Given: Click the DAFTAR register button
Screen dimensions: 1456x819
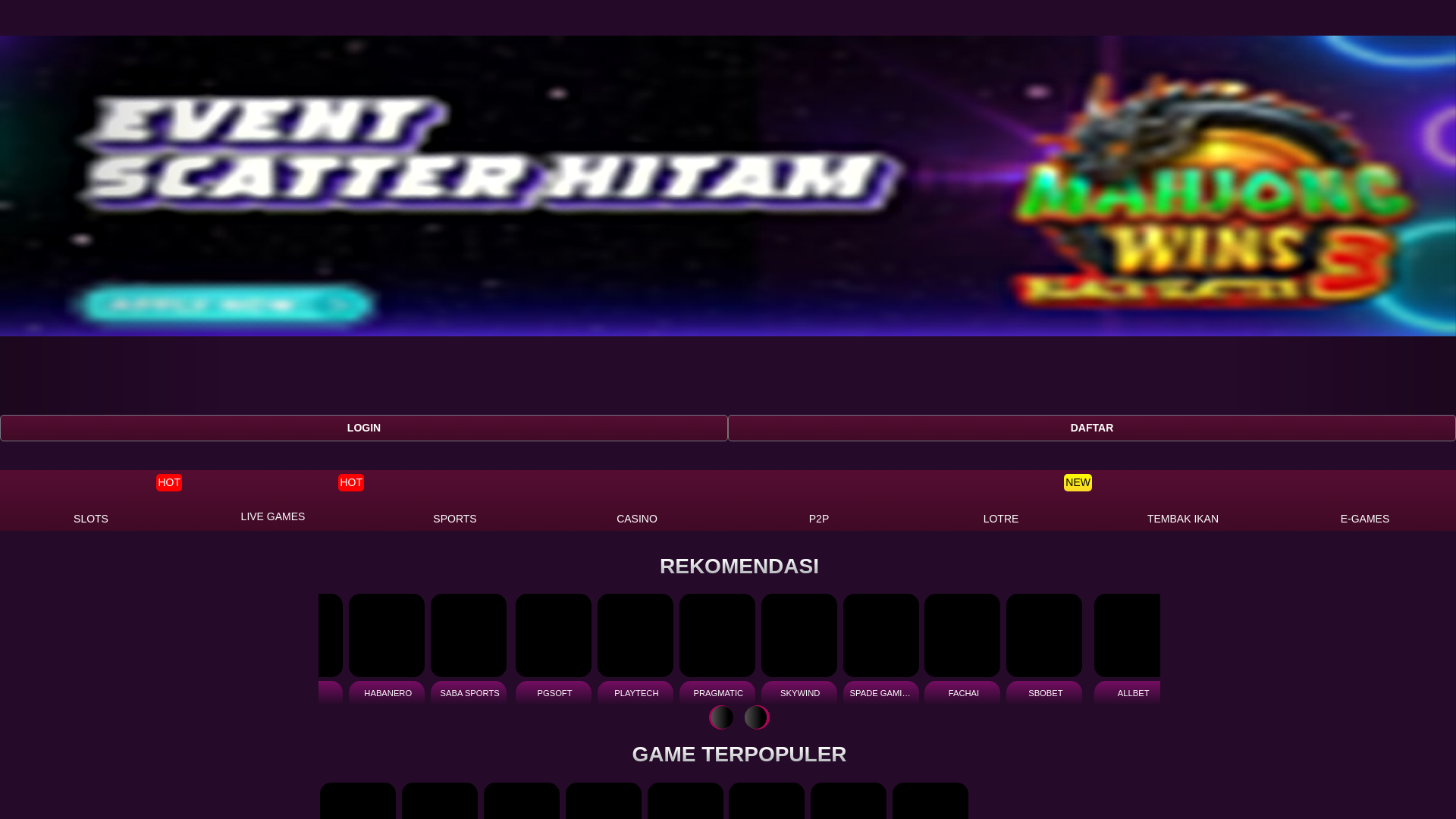Looking at the screenshot, I should point(1092,428).
